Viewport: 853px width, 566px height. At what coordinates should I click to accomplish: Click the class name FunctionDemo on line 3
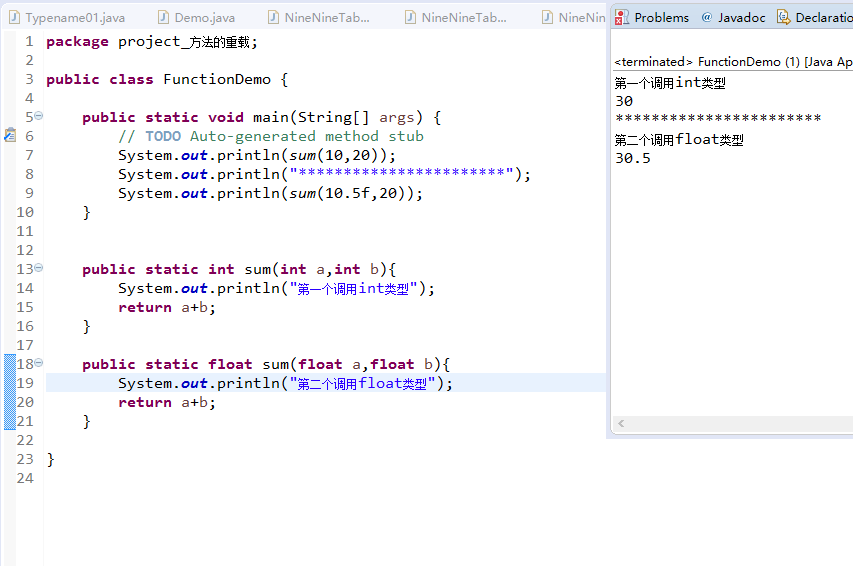point(217,79)
